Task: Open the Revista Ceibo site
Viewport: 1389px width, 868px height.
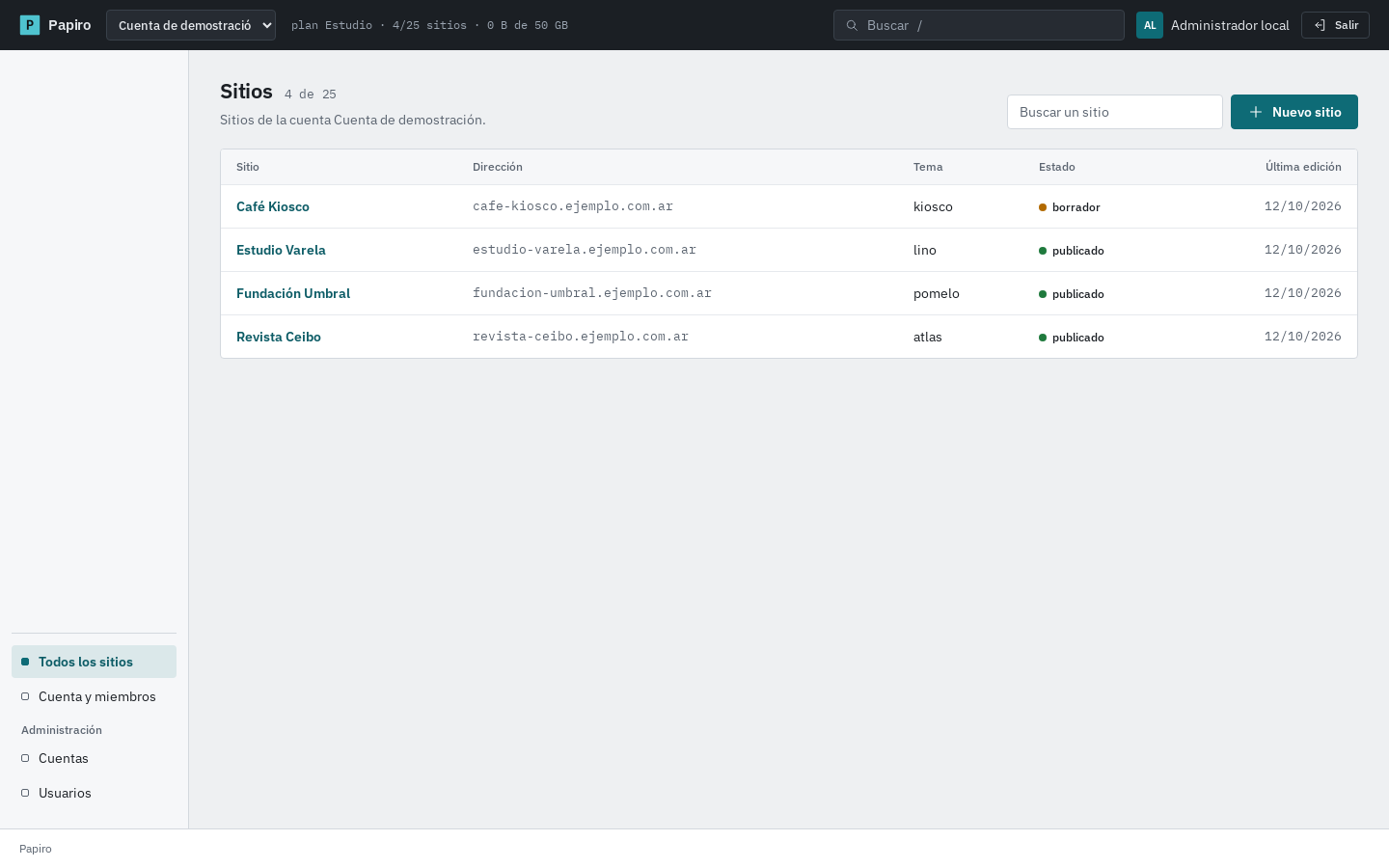Action: [279, 337]
